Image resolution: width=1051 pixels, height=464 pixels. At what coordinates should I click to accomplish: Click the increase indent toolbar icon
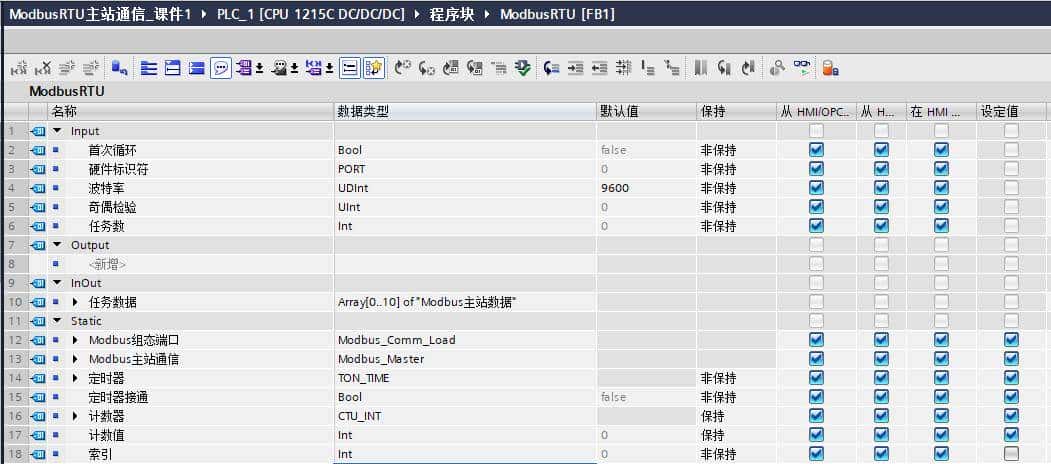point(576,68)
